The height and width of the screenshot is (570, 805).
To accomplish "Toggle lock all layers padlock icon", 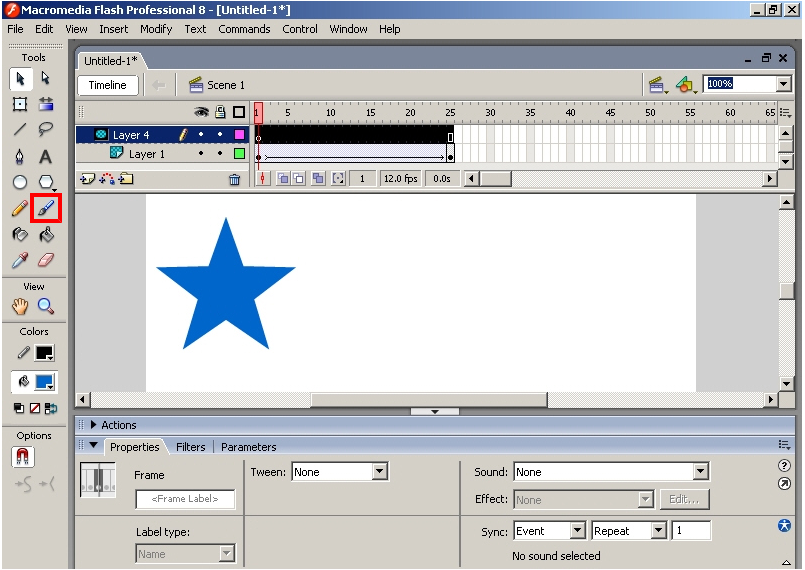I will [x=220, y=111].
